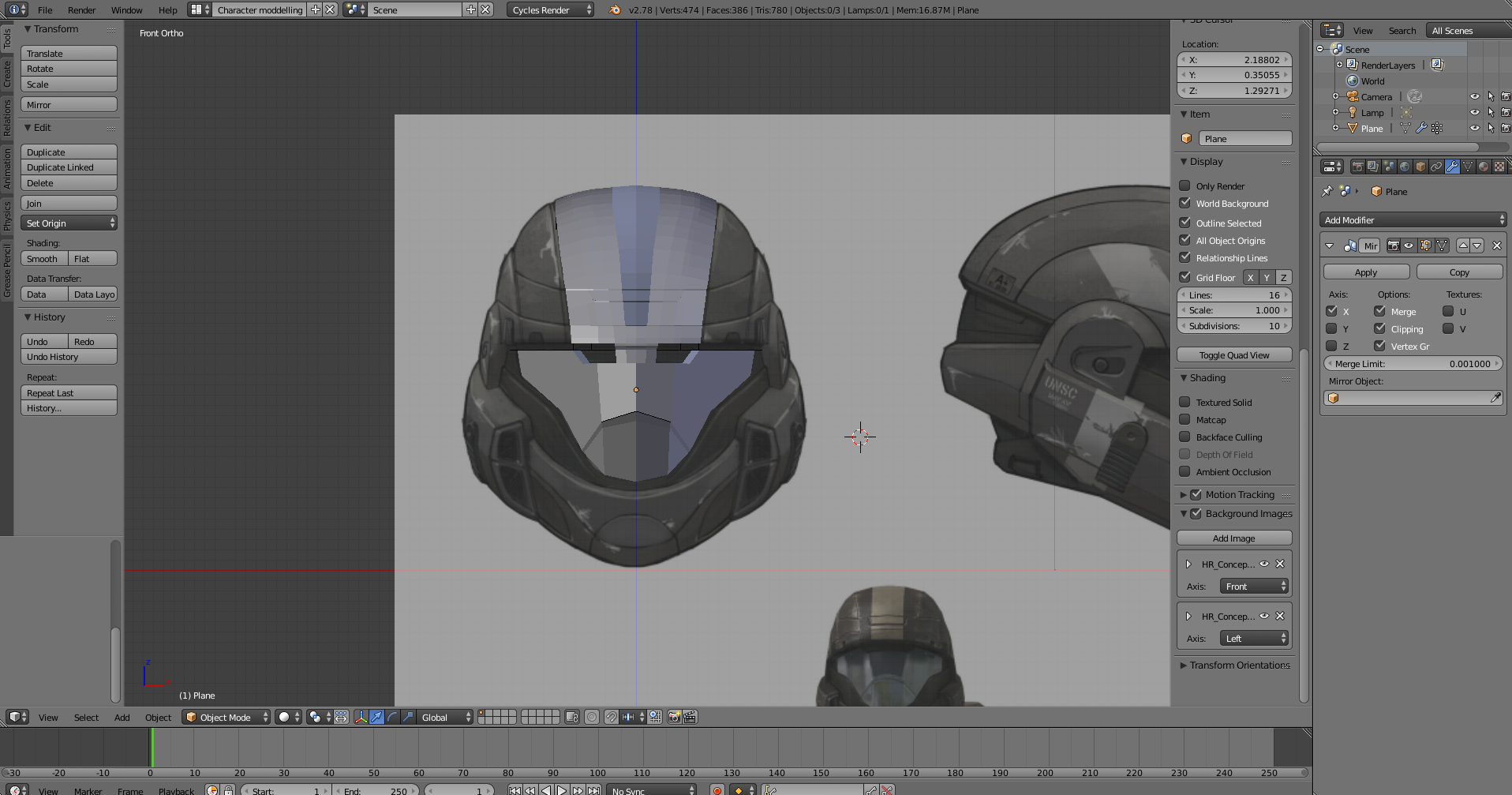
Task: Toggle proportional editing circle icon
Action: coord(592,717)
